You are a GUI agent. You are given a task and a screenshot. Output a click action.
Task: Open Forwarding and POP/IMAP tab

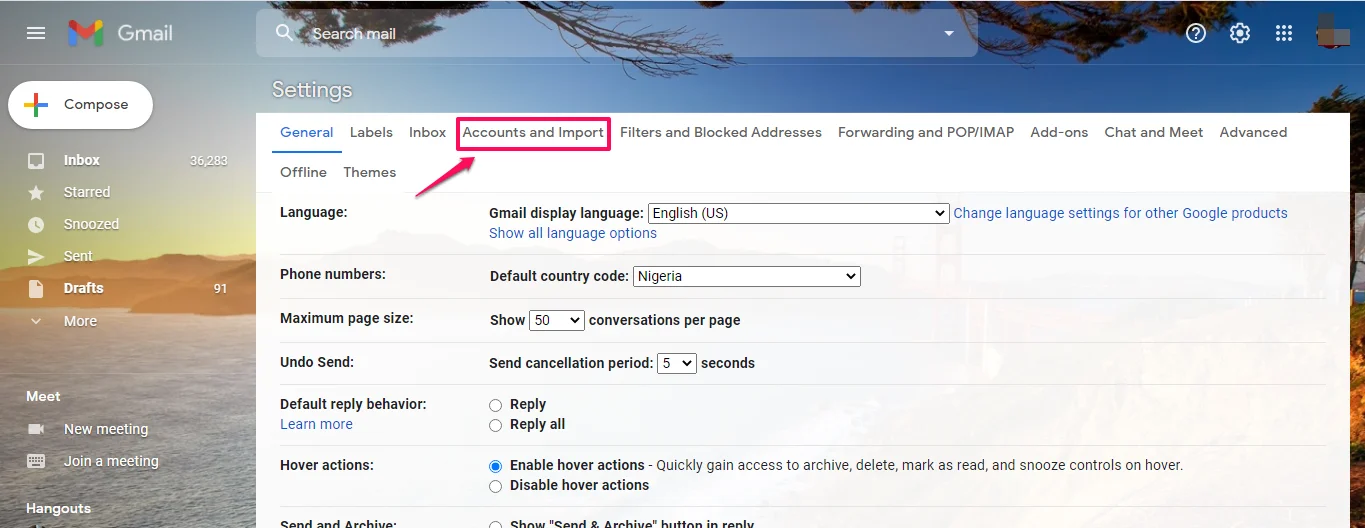(x=926, y=132)
